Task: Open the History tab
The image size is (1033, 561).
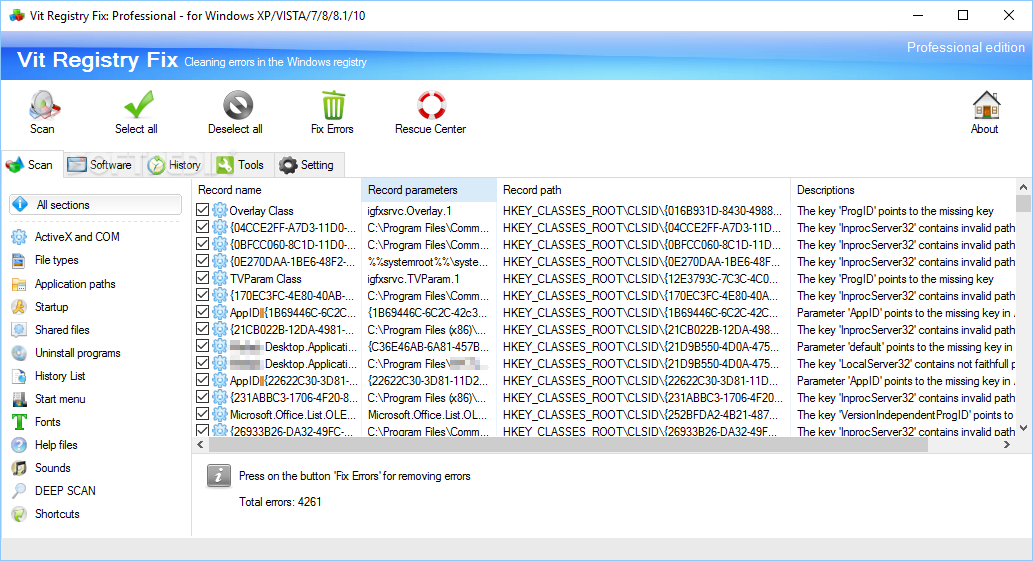Action: click(x=175, y=165)
